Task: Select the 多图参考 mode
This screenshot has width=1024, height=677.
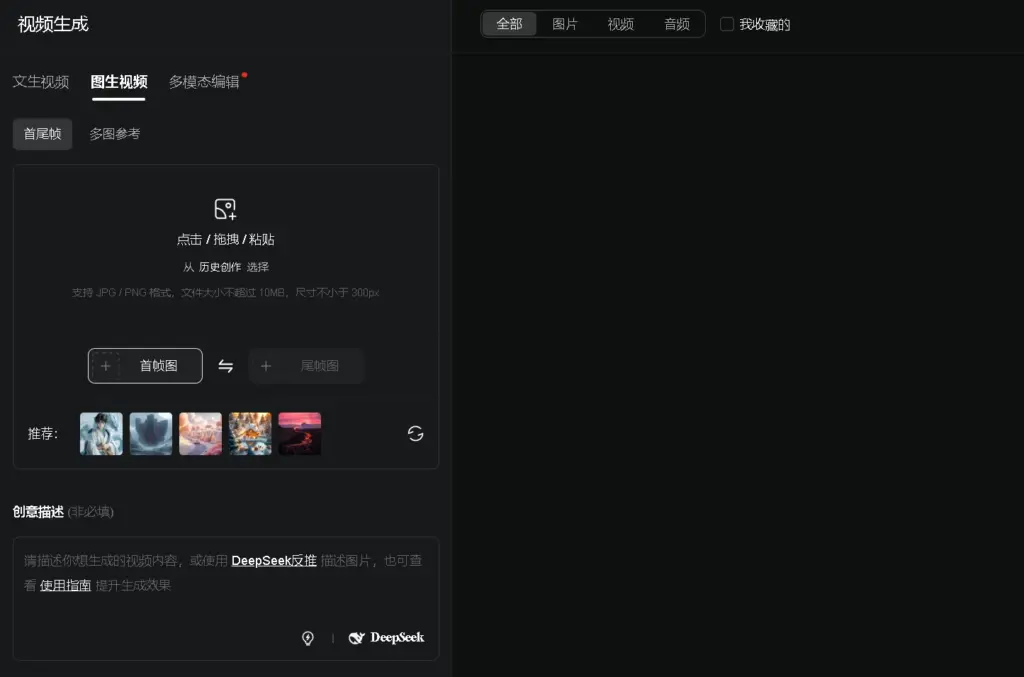Action: (x=115, y=134)
